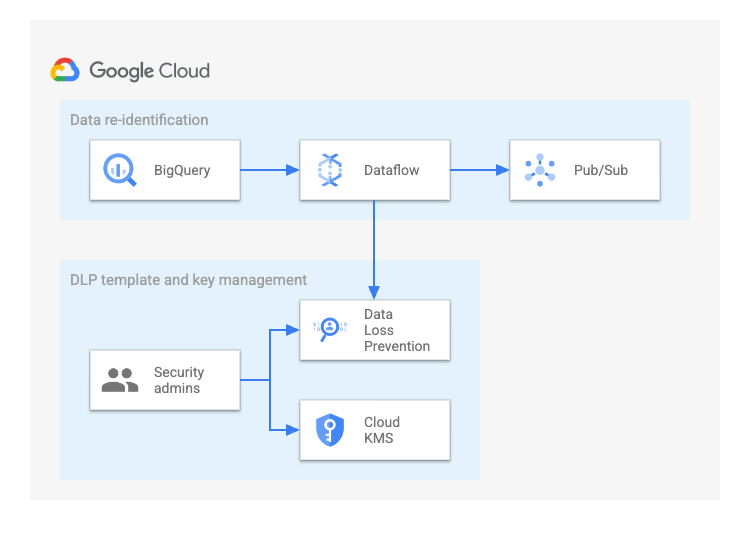Click the BigQuery magnifier icon
Screen dimensions: 750x540
point(120,170)
